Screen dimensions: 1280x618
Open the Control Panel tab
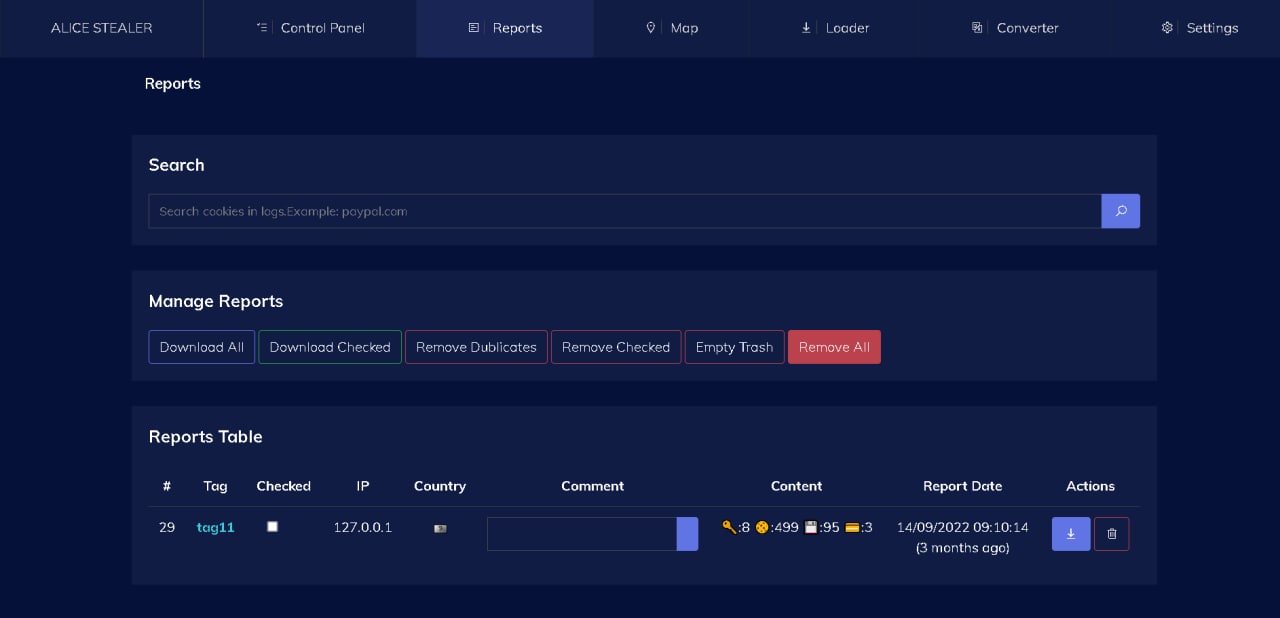pos(310,28)
